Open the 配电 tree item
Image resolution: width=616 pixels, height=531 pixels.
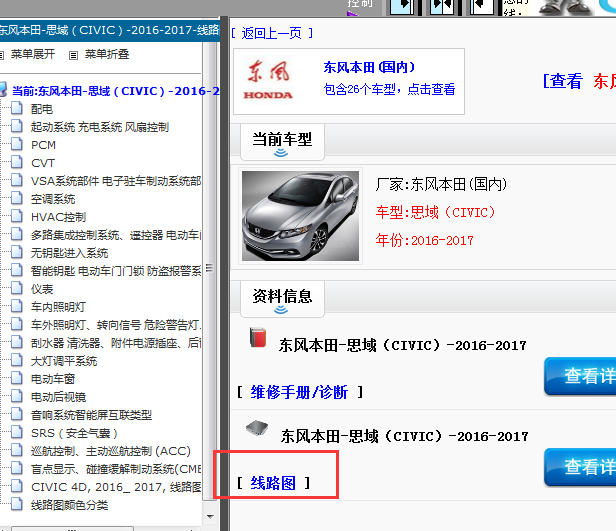click(x=42, y=109)
